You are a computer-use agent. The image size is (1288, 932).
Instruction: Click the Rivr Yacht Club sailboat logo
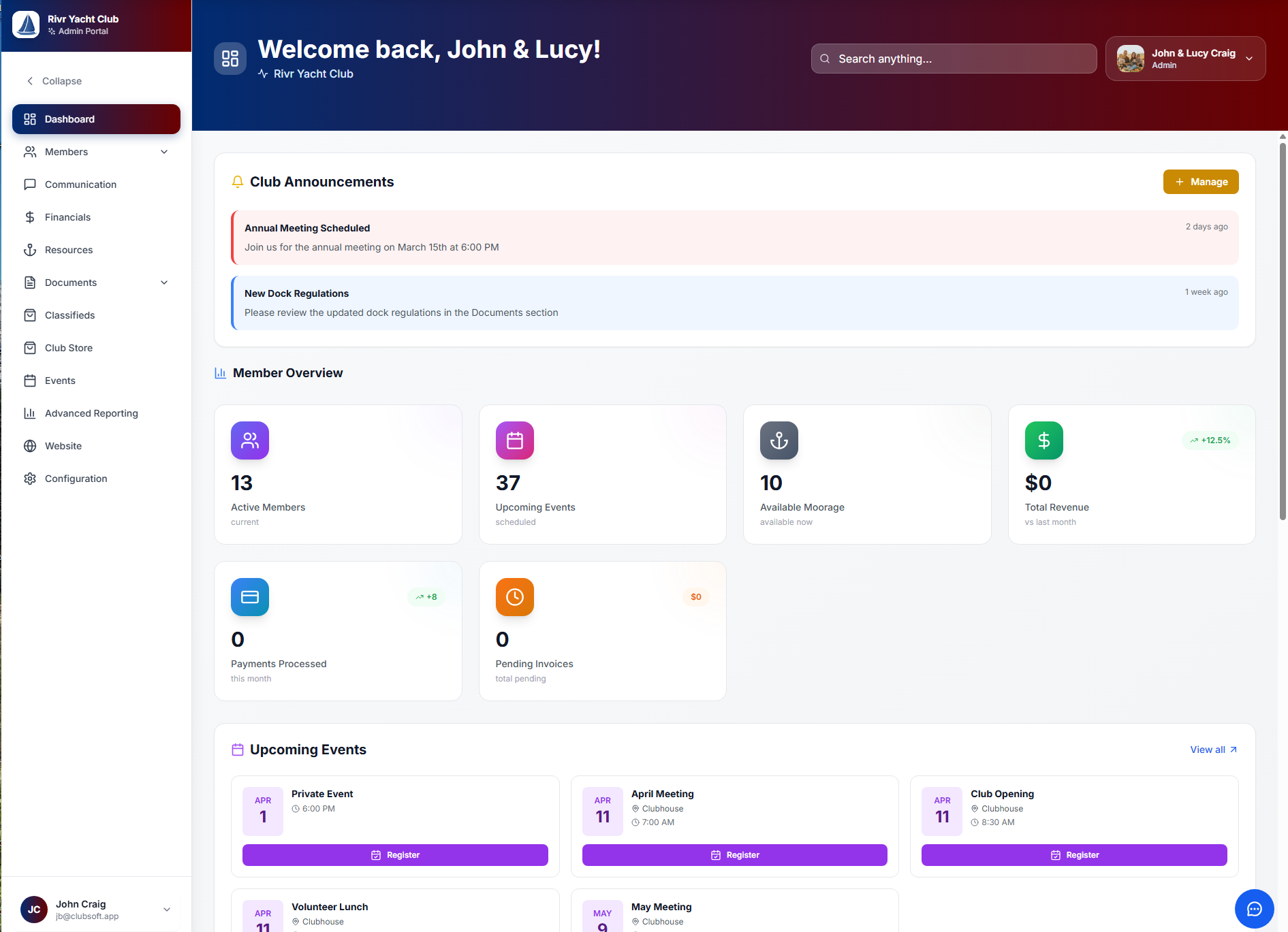point(26,25)
